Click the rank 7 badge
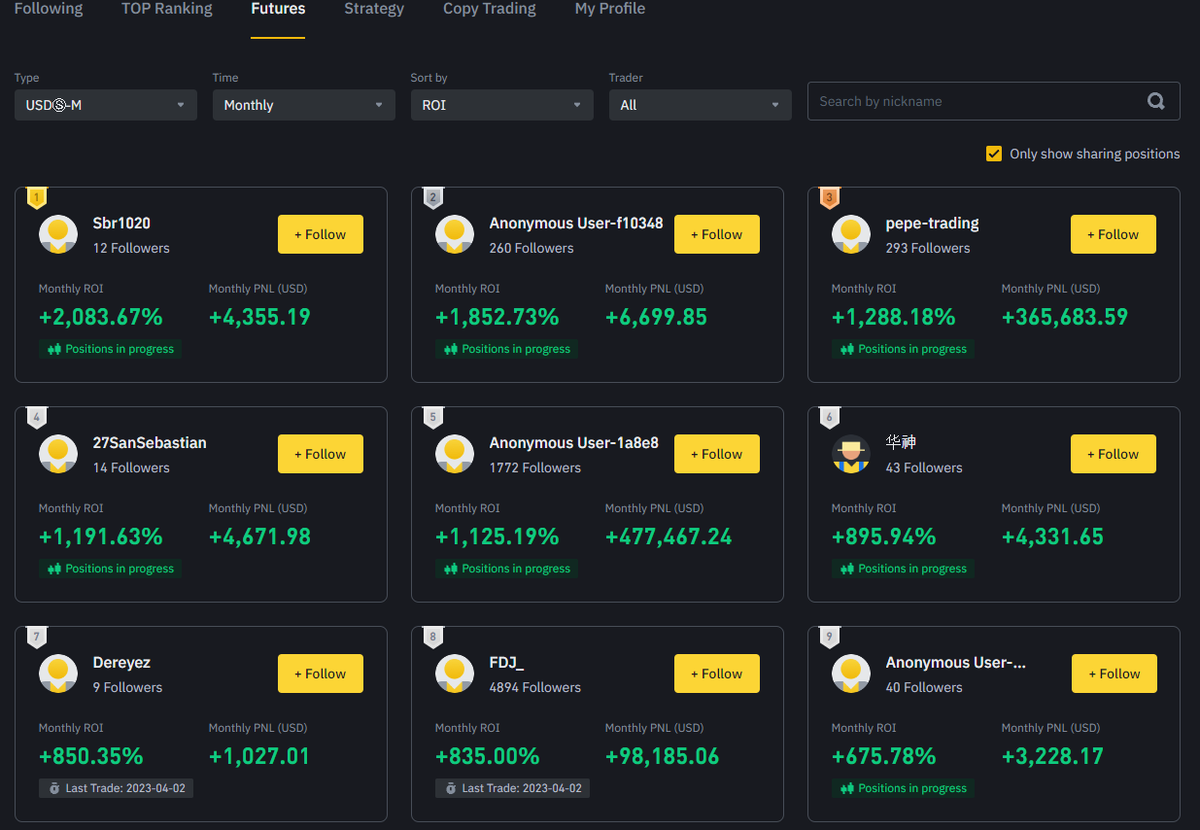This screenshot has height=830, width=1200. click(x=36, y=638)
